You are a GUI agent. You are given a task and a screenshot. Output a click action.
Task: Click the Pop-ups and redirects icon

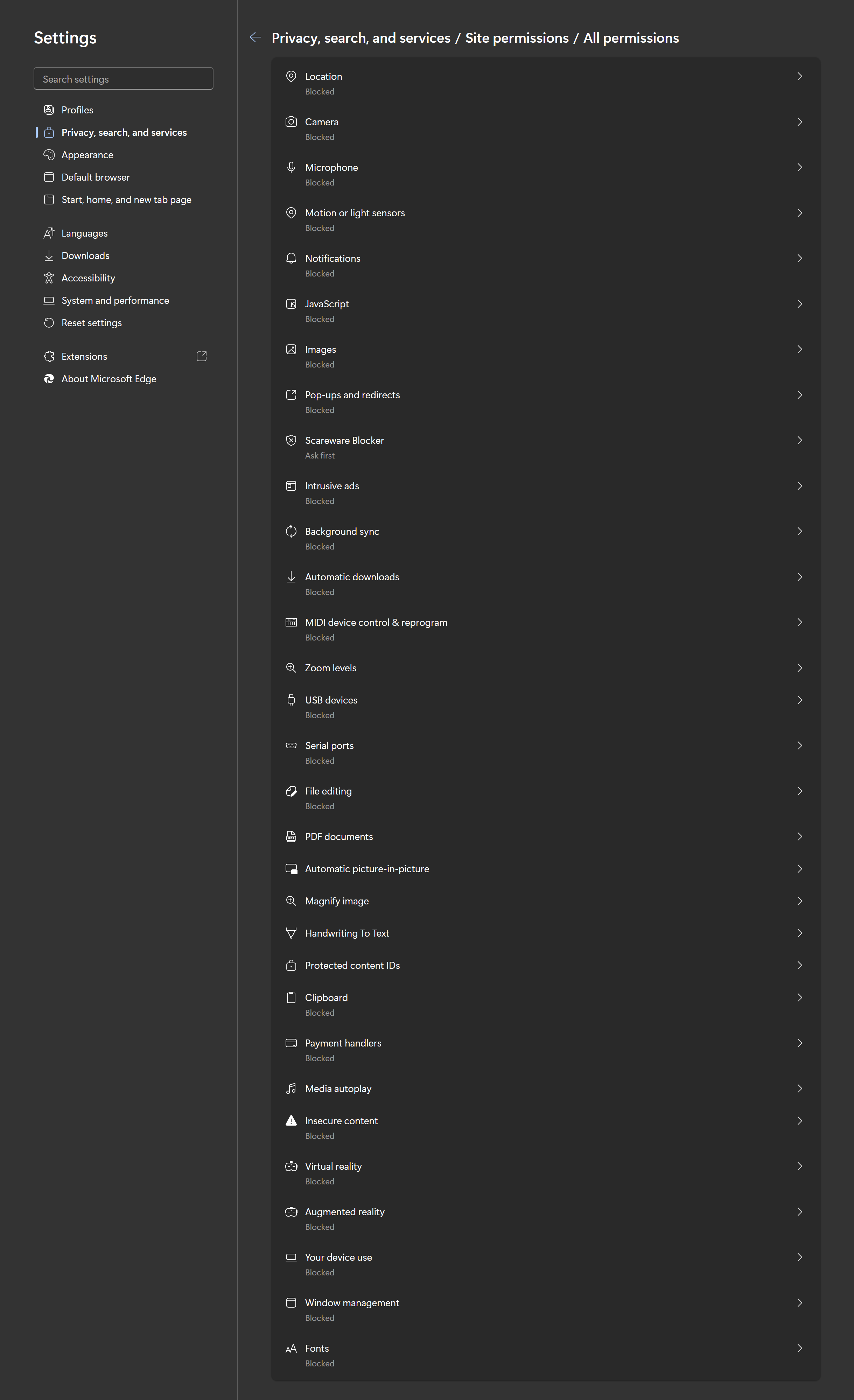(x=291, y=394)
